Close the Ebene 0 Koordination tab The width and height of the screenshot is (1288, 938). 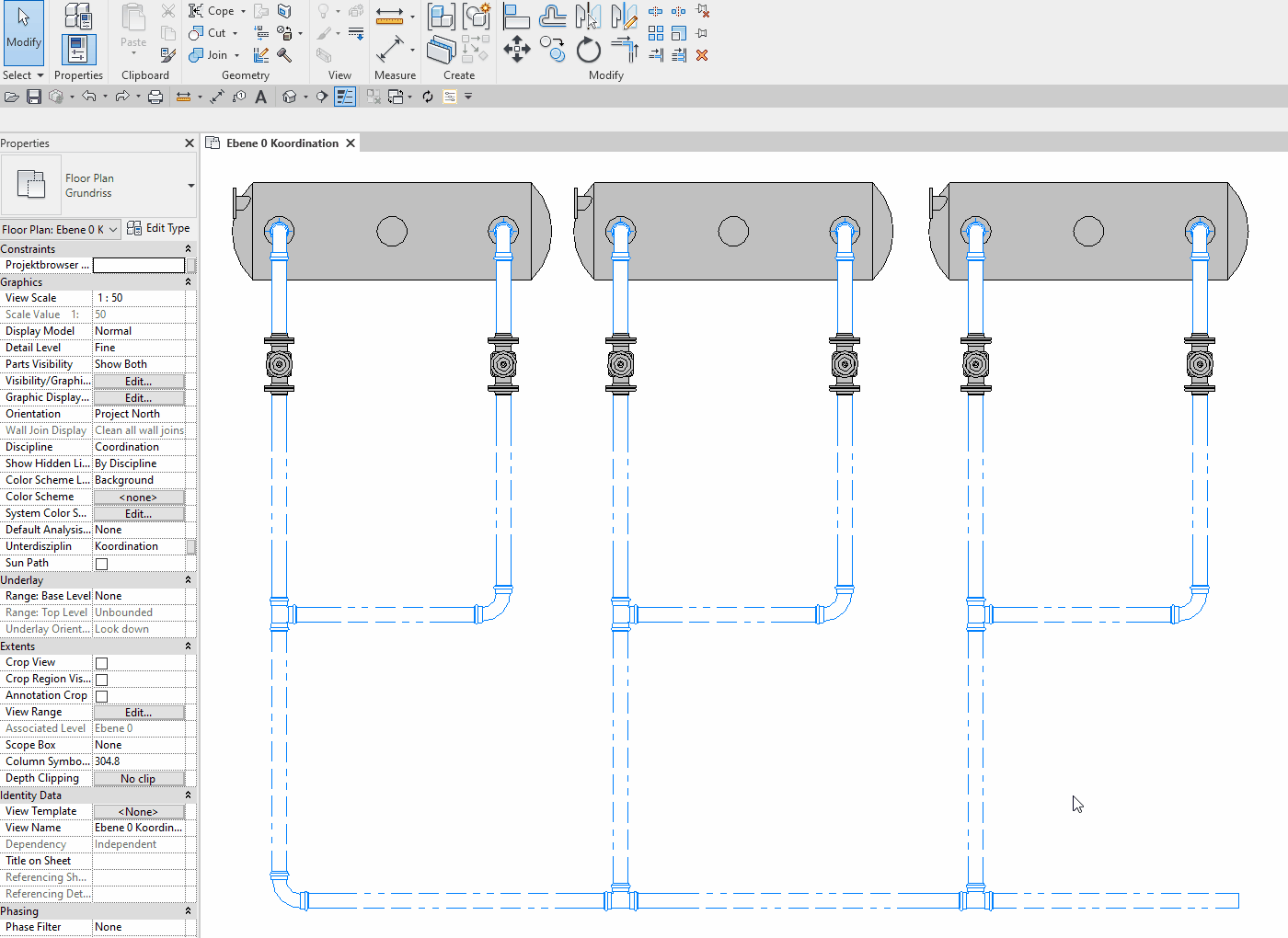click(351, 143)
